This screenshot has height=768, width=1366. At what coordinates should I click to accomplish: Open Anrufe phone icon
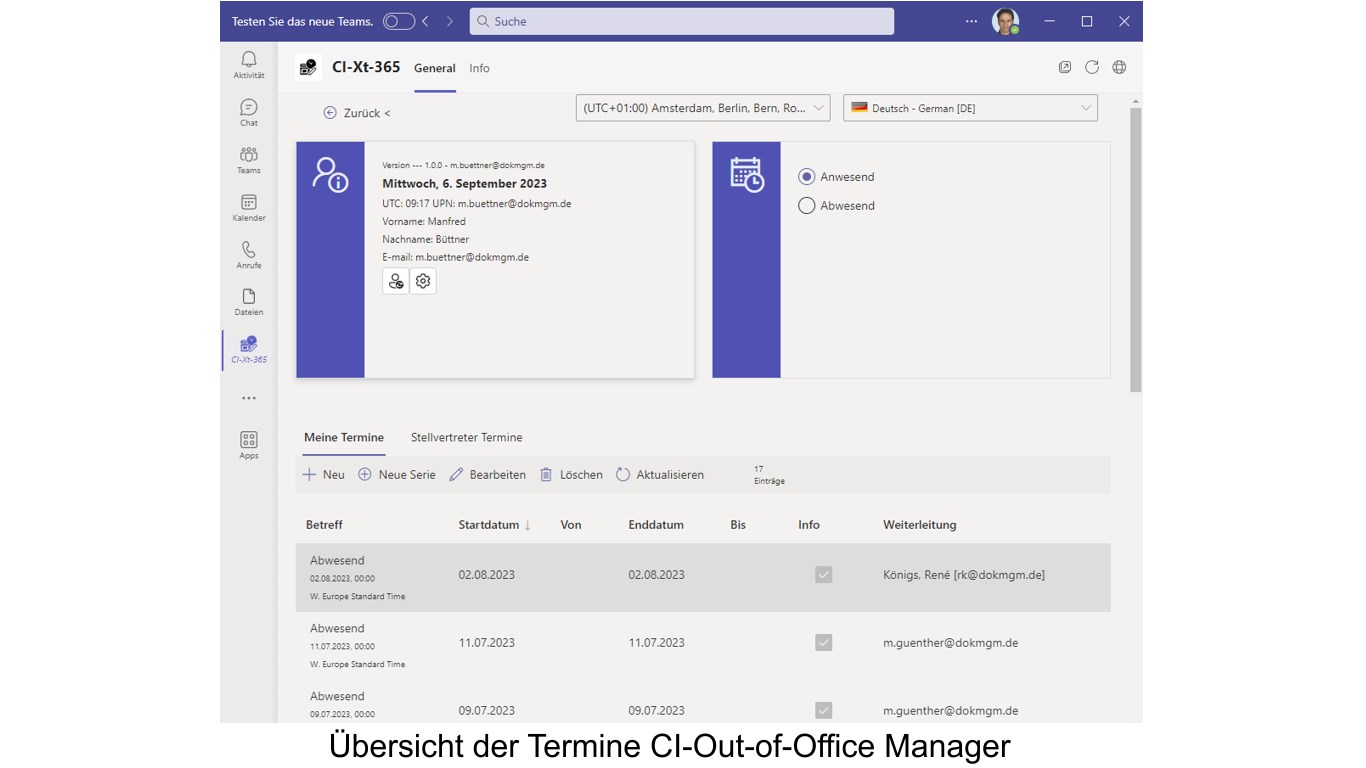(x=249, y=255)
